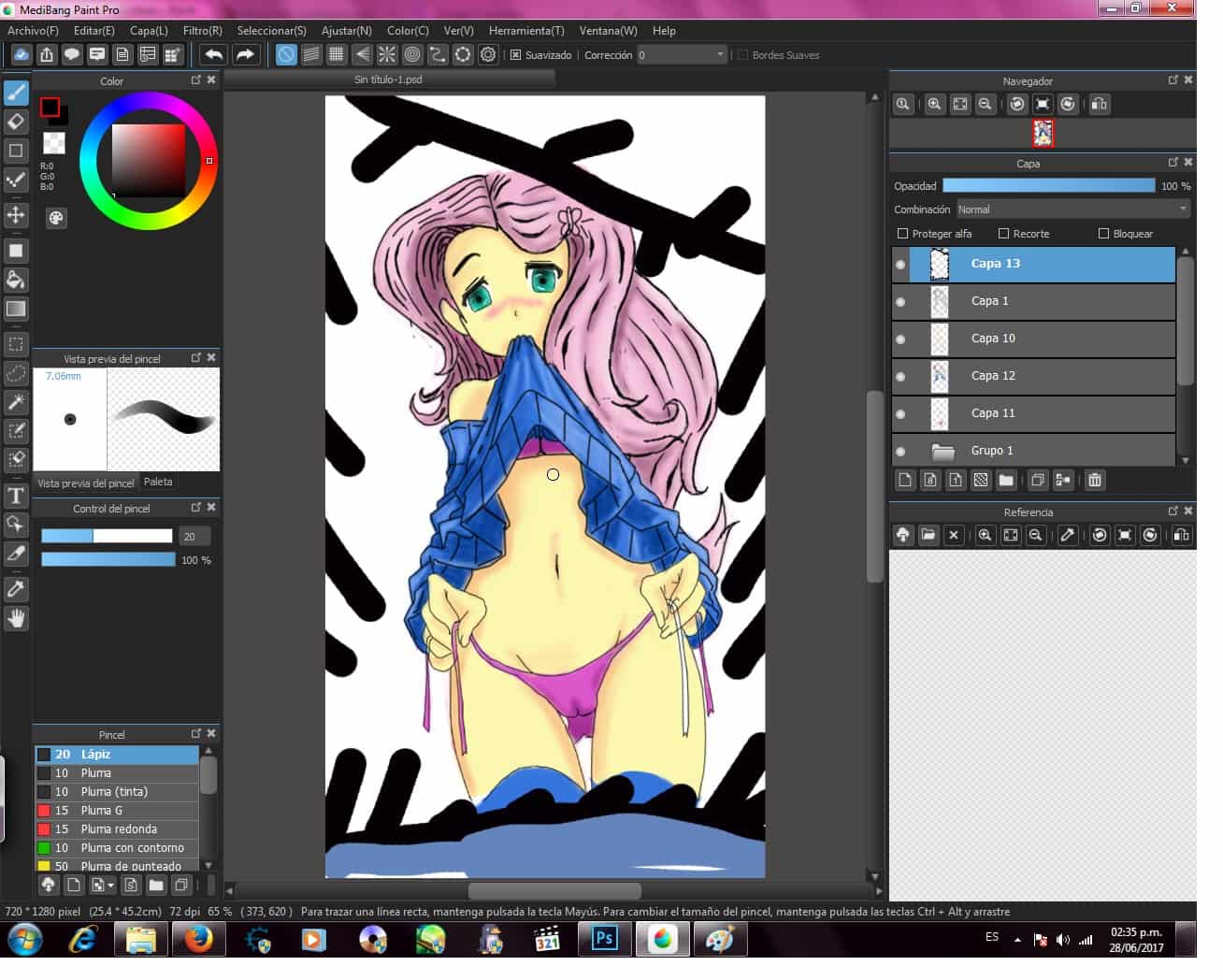Open the add brush dropdown in the Pincel panel
The width and height of the screenshot is (1223, 980).
(103, 885)
